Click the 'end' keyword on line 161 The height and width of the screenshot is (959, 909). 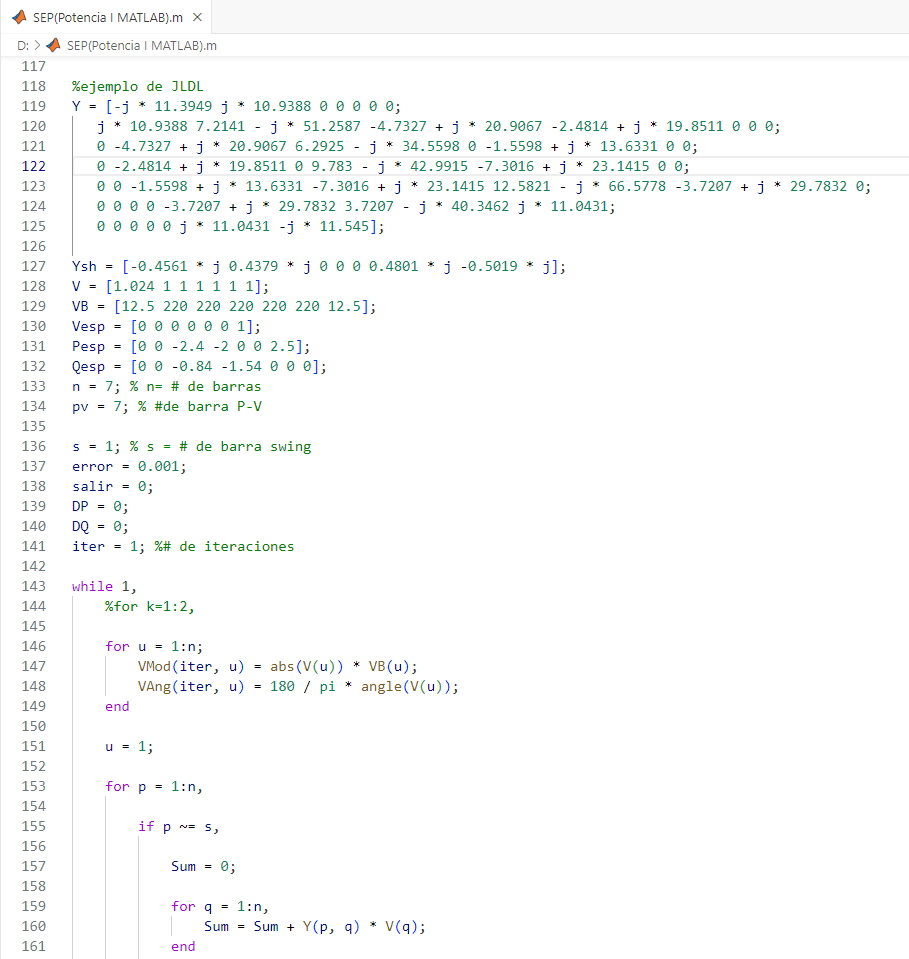pos(183,946)
